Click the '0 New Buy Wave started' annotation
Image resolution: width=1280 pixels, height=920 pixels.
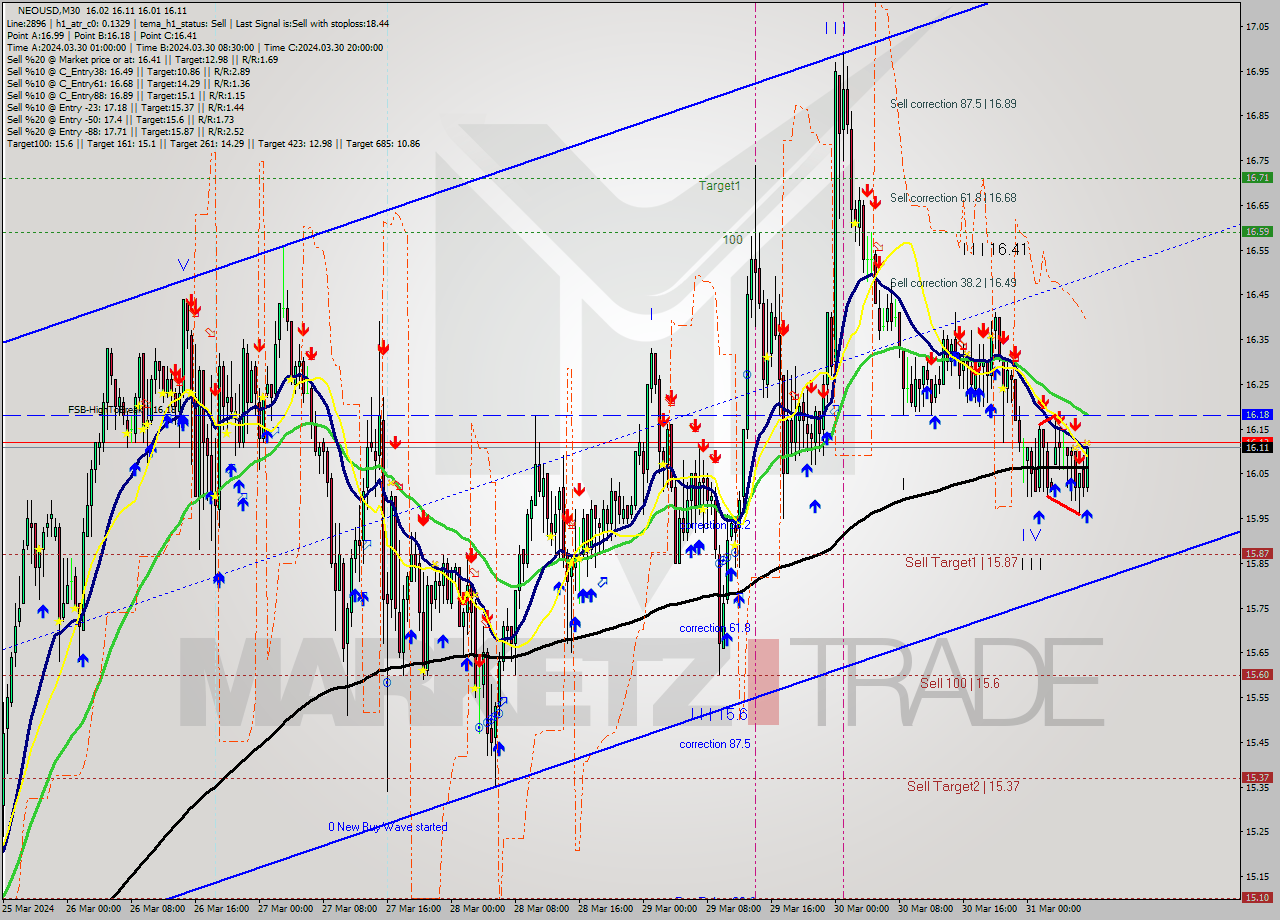[388, 827]
